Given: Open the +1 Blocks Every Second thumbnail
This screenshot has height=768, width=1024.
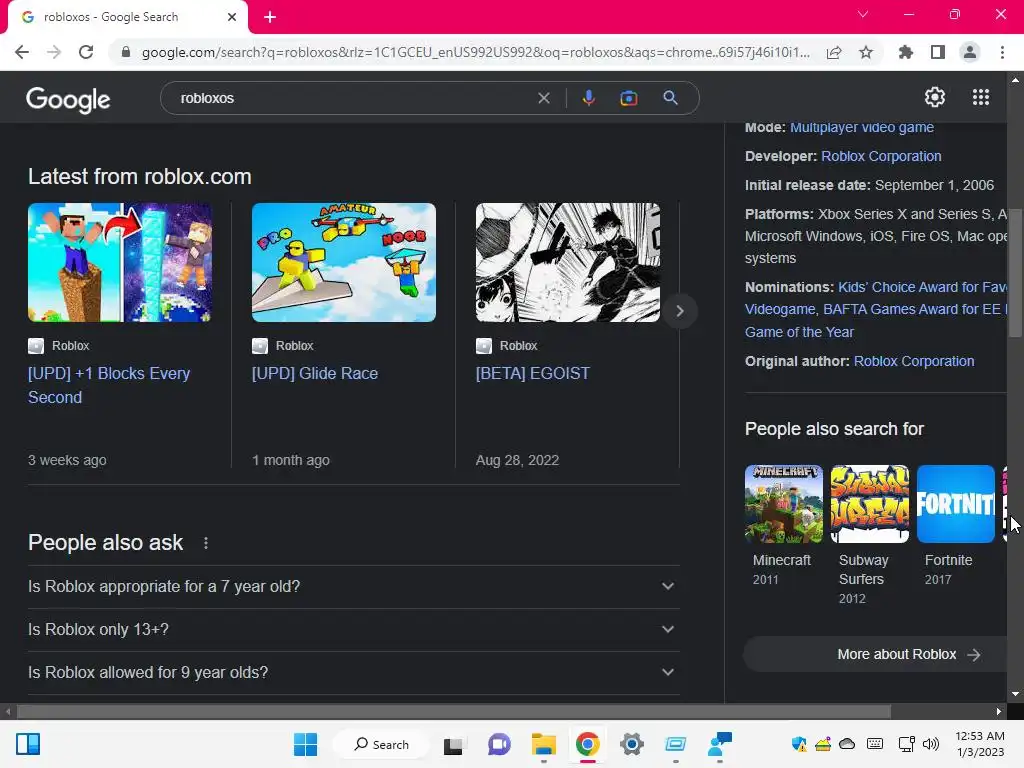Looking at the screenshot, I should pyautogui.click(x=120, y=263).
